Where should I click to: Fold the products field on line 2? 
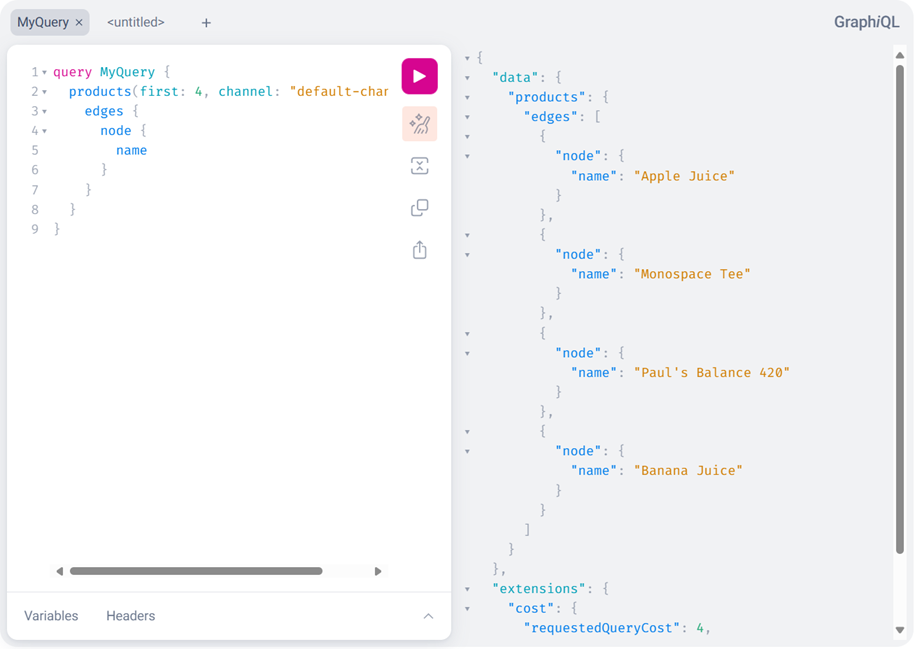point(45,92)
